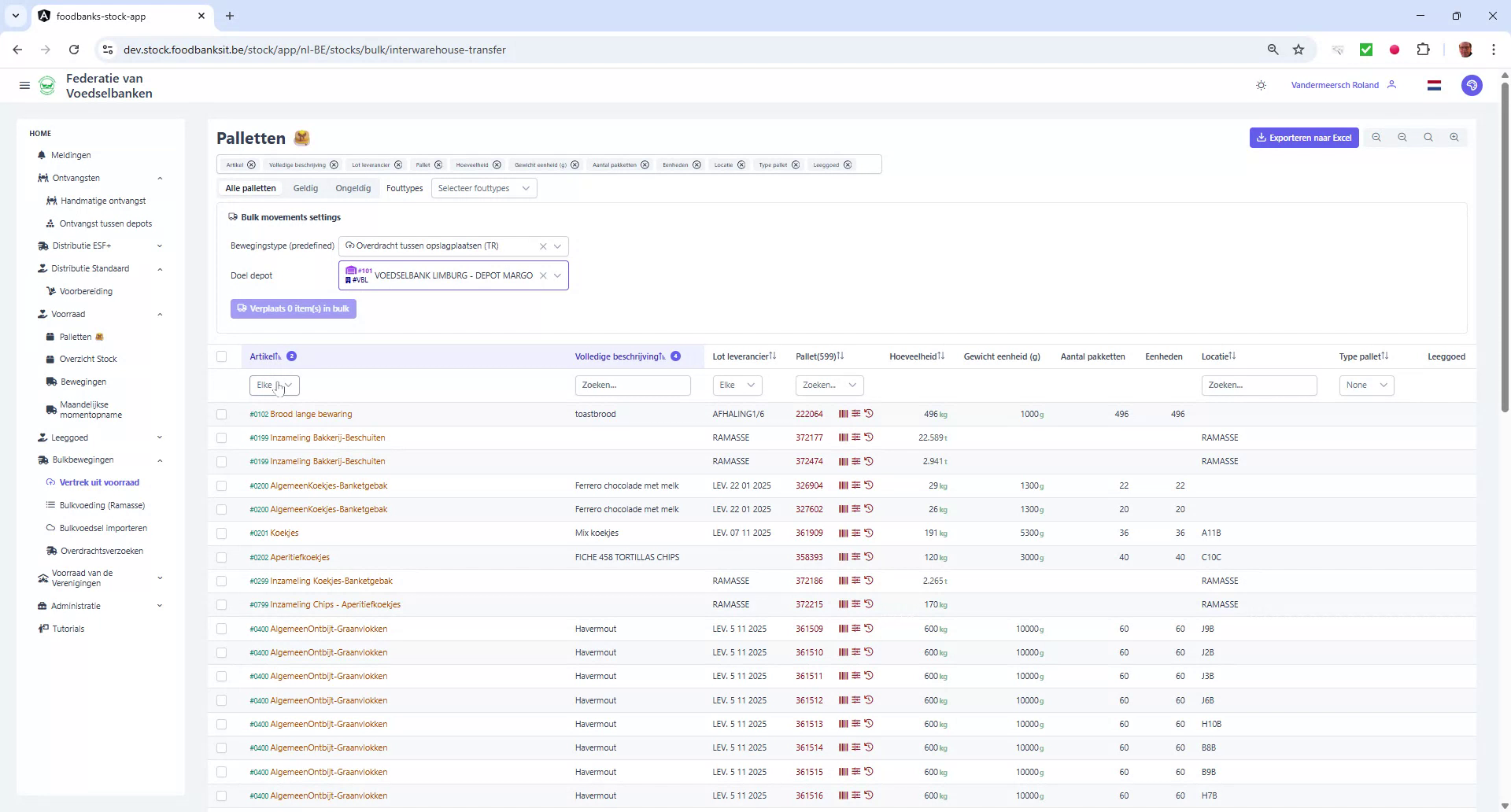Check the row for Brood lange bewaring
Screen dimensions: 1511x812
click(223, 414)
